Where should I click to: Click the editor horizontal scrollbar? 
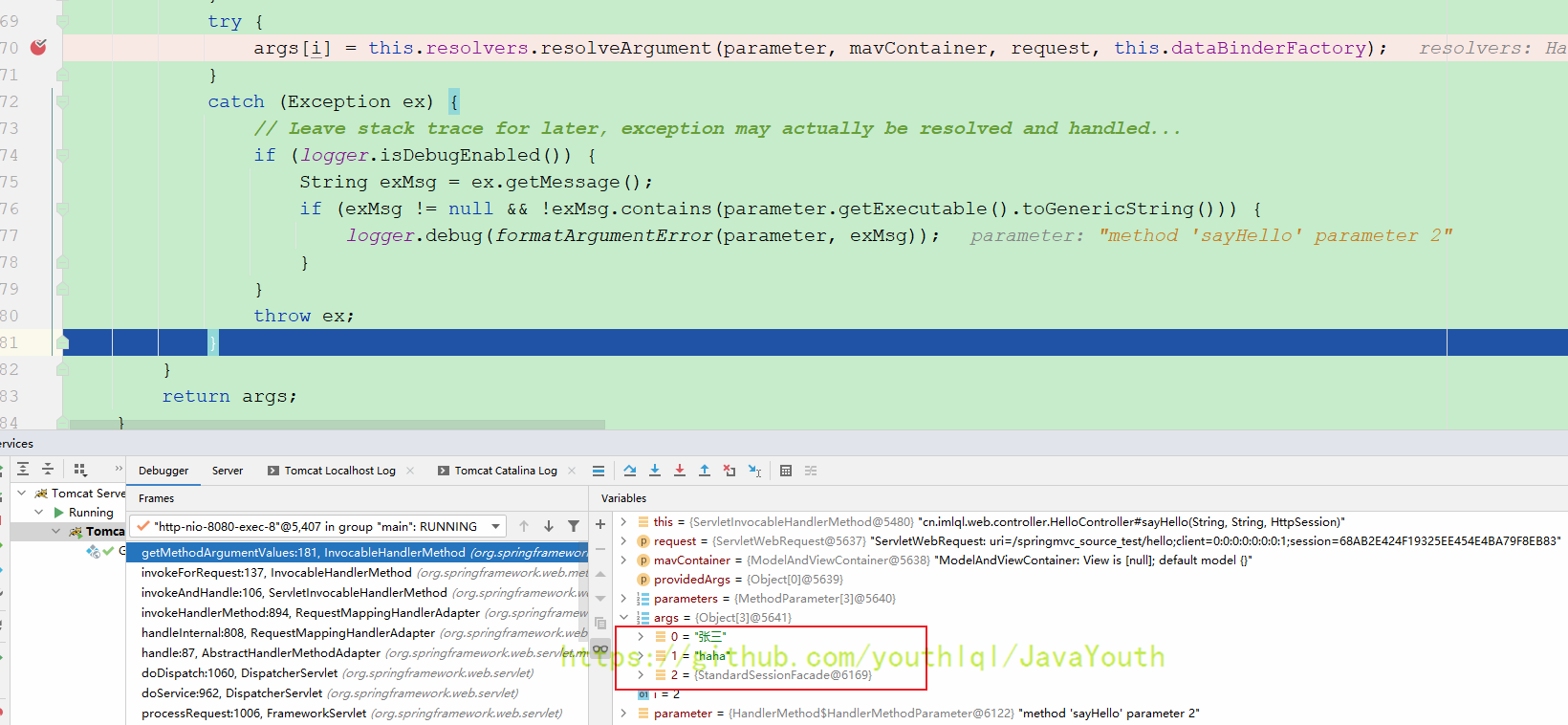click(337, 424)
